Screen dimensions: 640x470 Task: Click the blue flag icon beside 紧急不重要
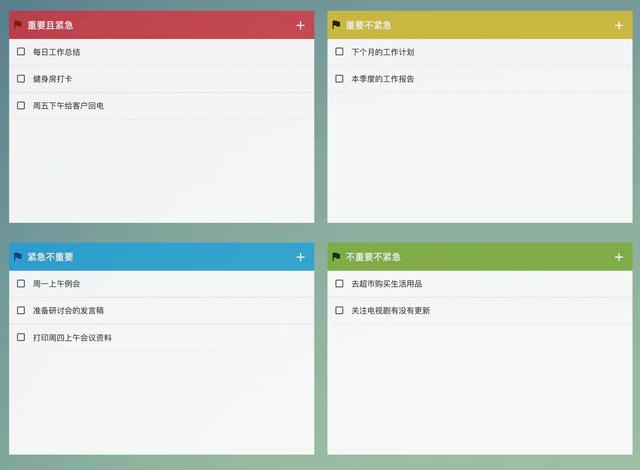tap(18, 257)
